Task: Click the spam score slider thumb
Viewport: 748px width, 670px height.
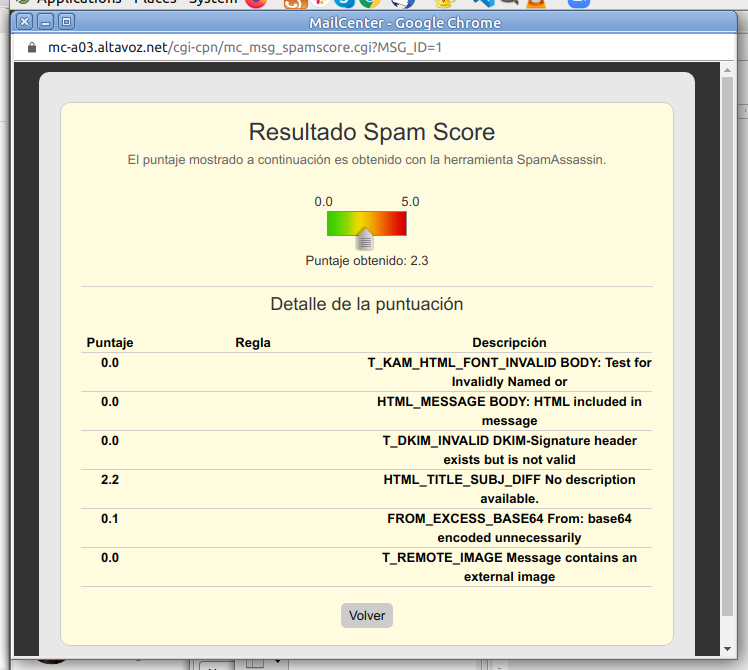Action: point(365,239)
